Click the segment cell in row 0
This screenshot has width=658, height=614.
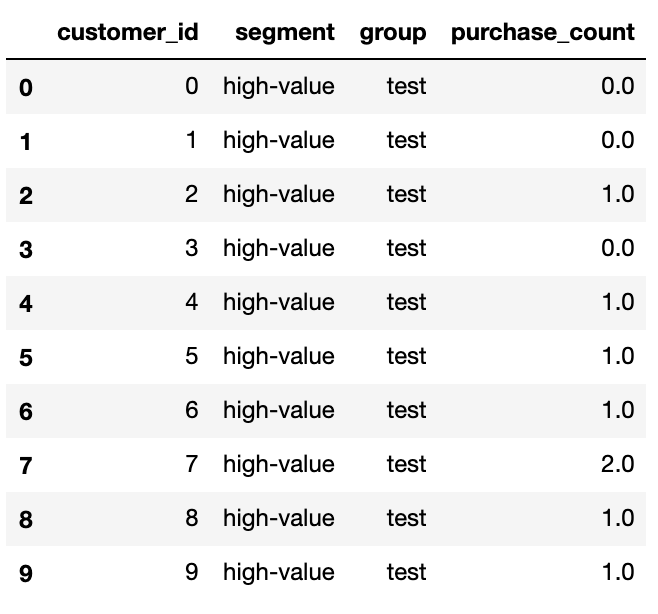point(279,86)
